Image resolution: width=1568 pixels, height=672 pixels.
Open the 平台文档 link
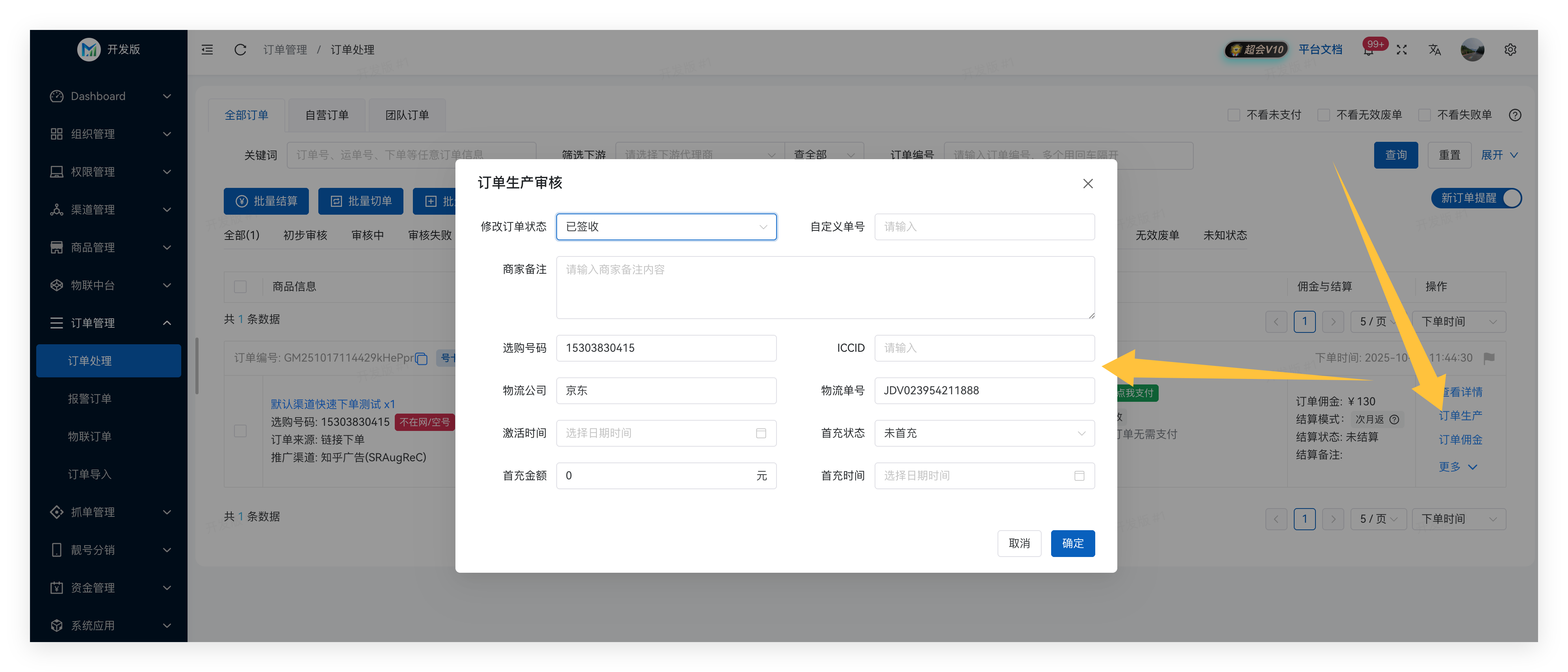click(1320, 50)
